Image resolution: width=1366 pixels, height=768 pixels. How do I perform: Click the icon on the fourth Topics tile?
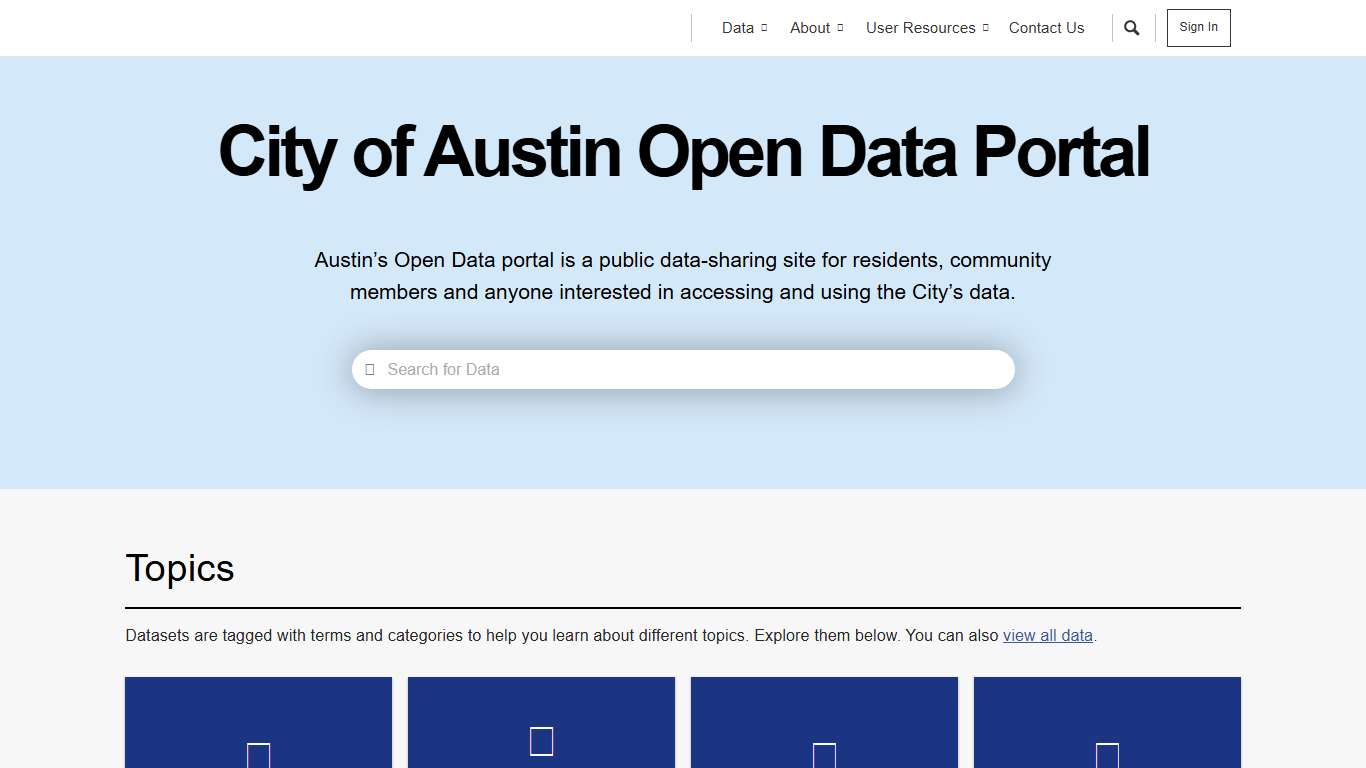(x=1107, y=757)
